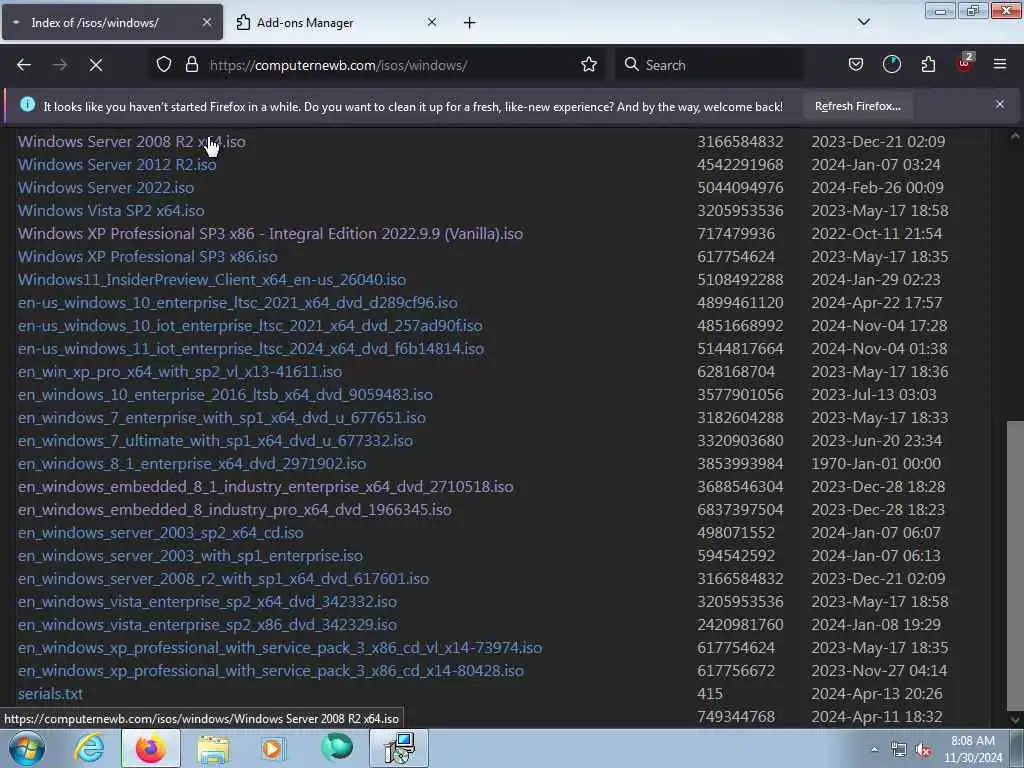The image size is (1024, 768).
Task: Open the serials.txt file link
Action: pos(50,694)
